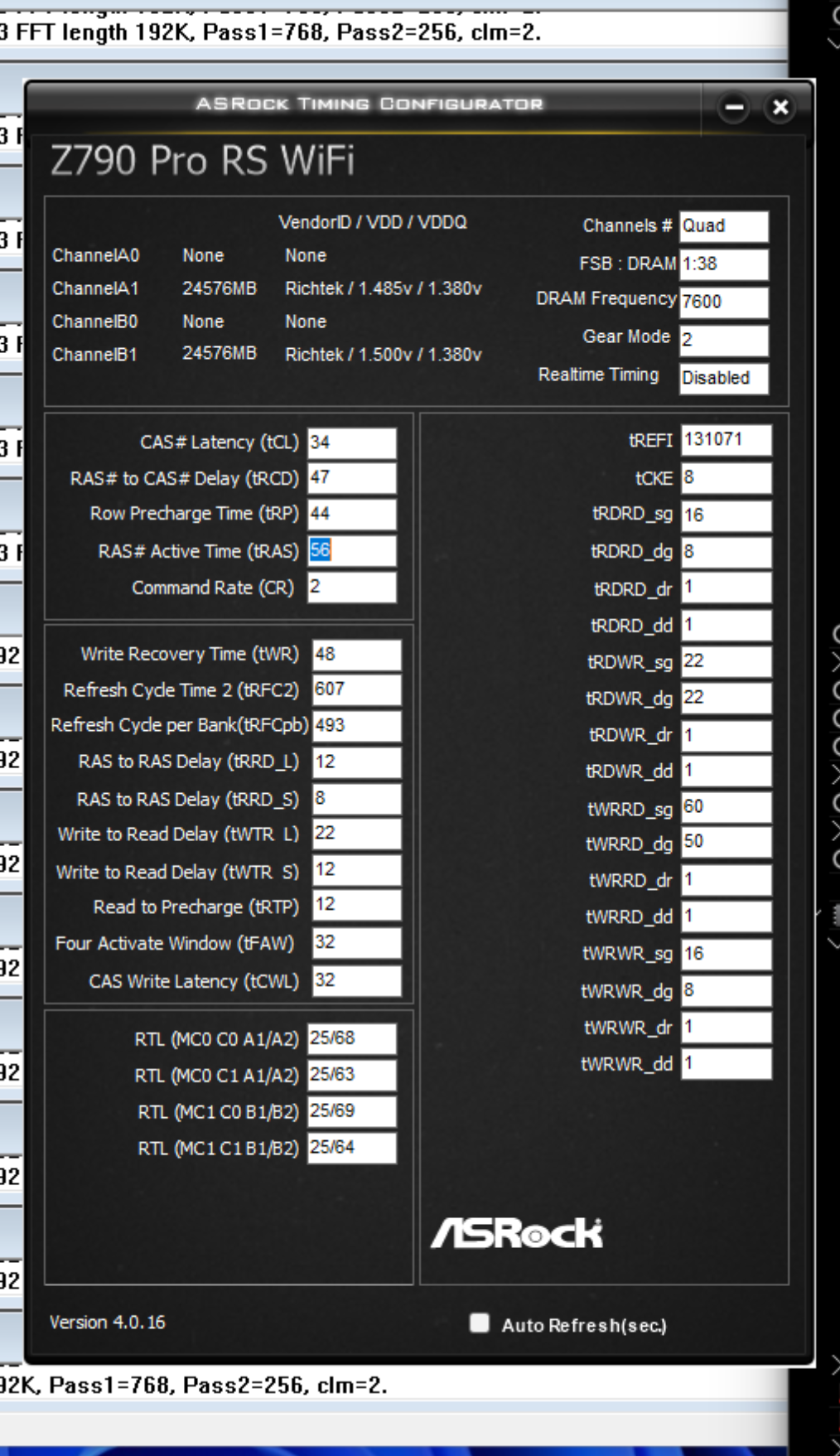This screenshot has height=1456, width=840.
Task: Click the DRAM Frequency field showing 7600
Action: tap(724, 302)
